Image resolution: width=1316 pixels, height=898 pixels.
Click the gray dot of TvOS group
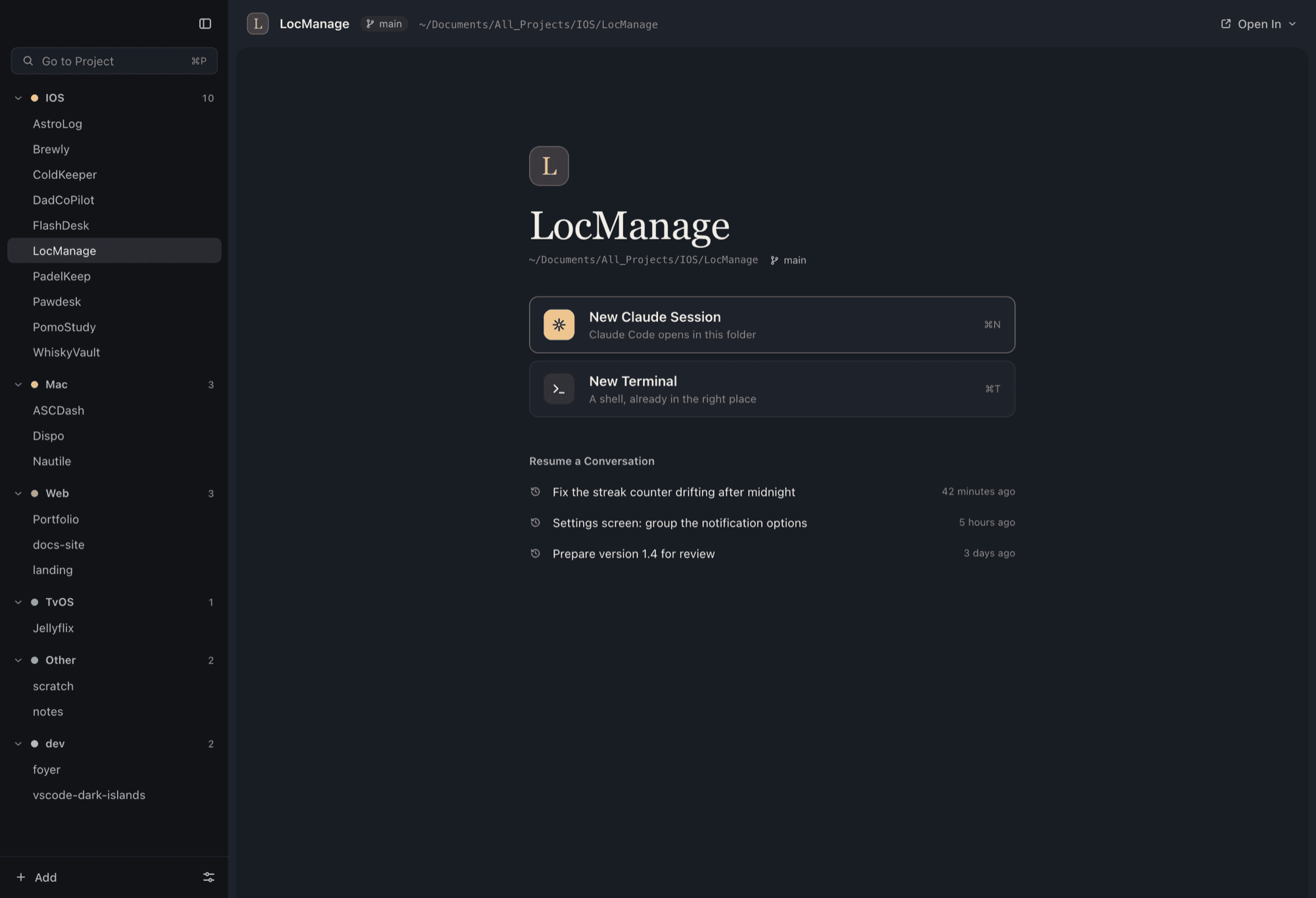[34, 602]
